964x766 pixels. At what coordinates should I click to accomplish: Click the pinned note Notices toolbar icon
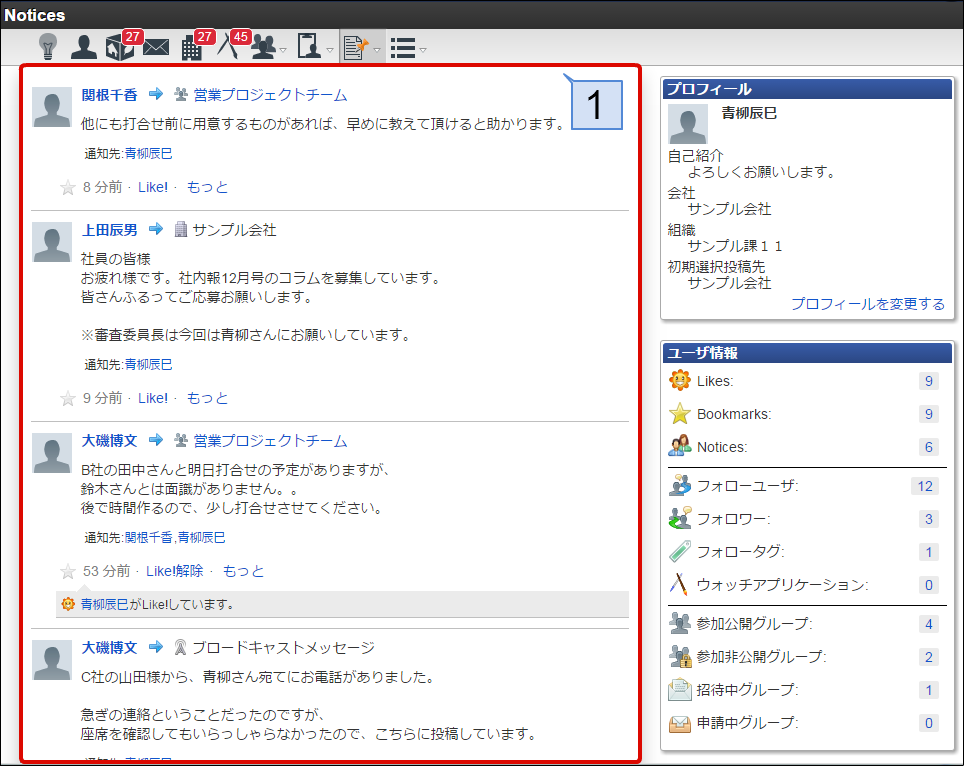point(356,47)
